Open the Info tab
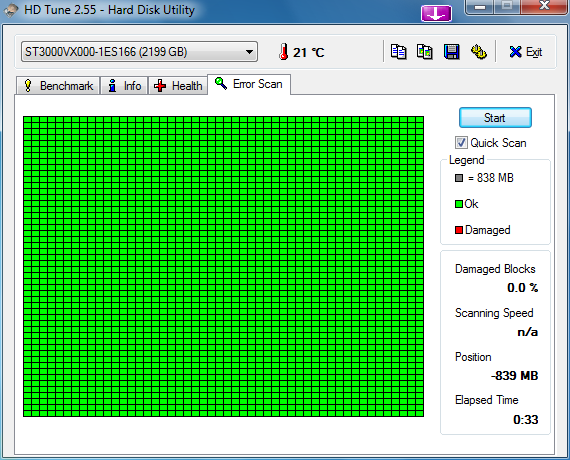Screen dimensions: 570x460 point(124,86)
